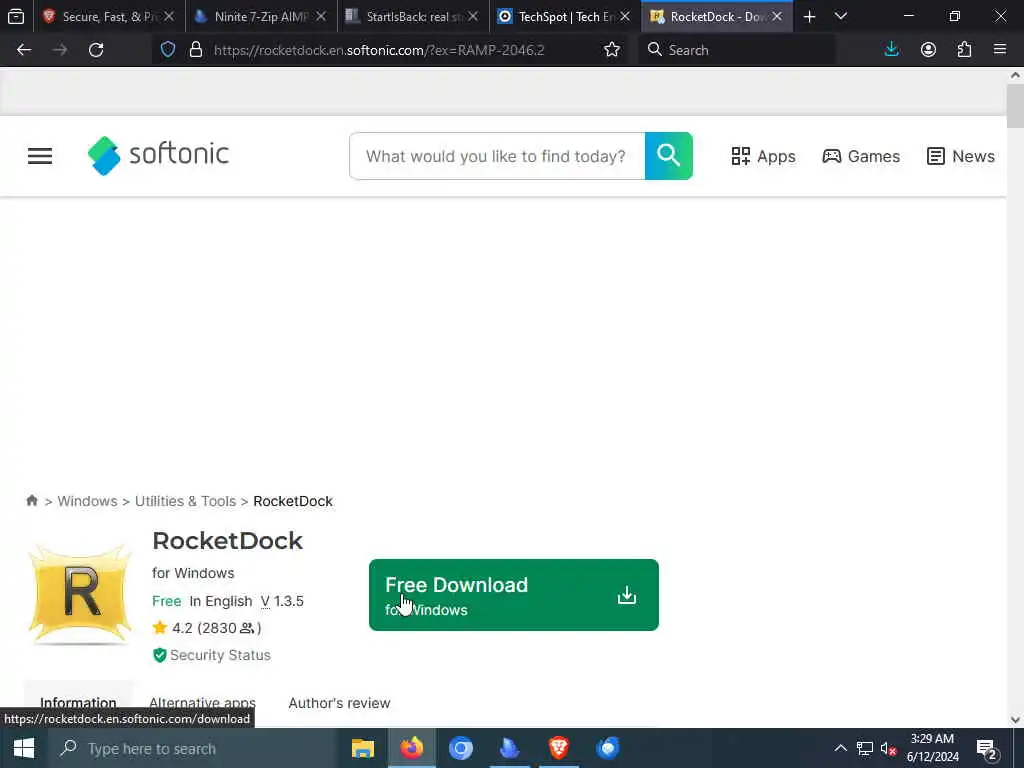Open the Firefox account icon

pos(928,50)
